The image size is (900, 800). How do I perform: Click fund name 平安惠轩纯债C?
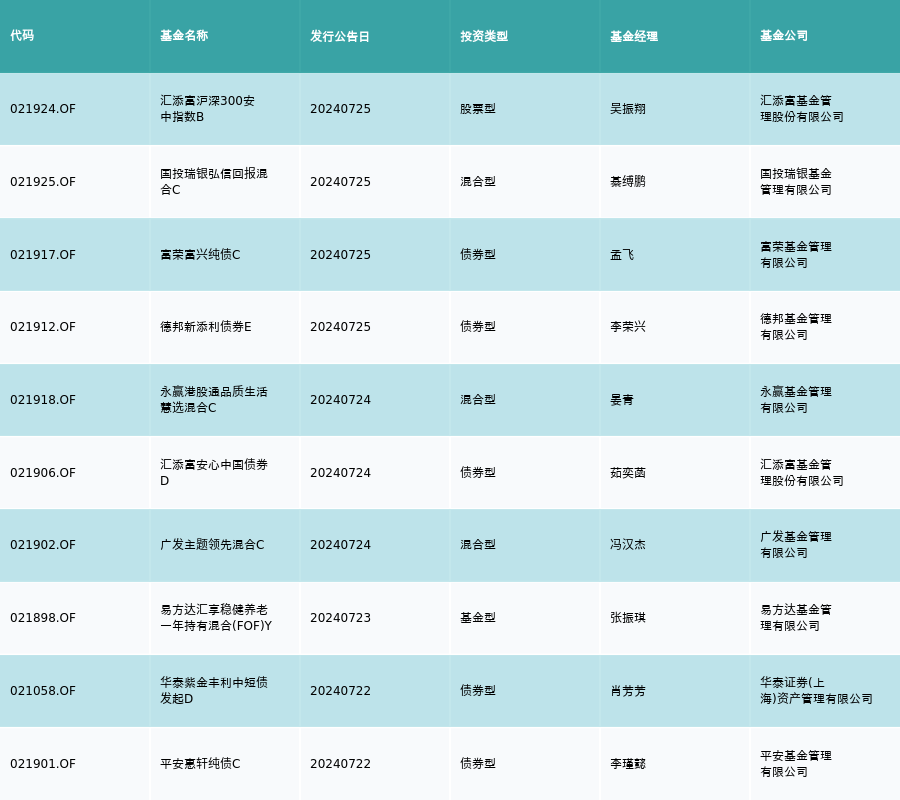[200, 763]
